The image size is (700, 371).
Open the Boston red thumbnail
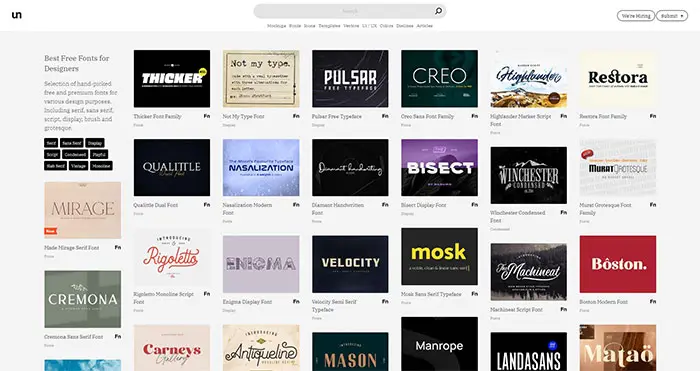coord(618,264)
